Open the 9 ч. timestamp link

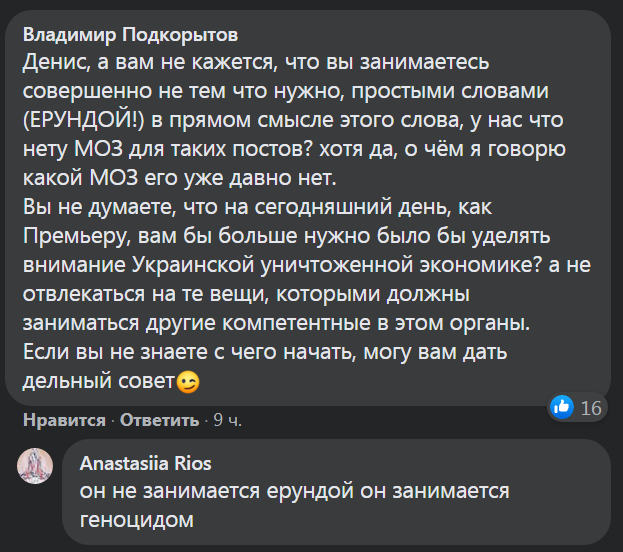227,420
